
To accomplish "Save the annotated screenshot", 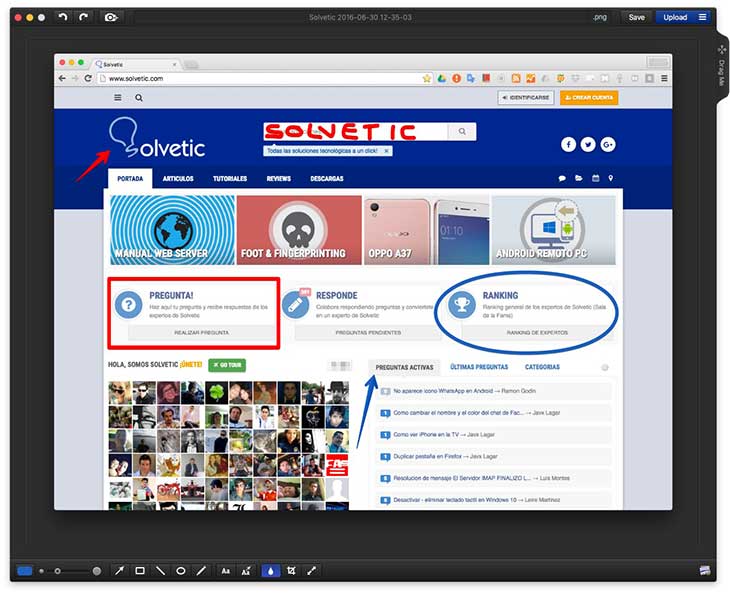I will tap(636, 17).
